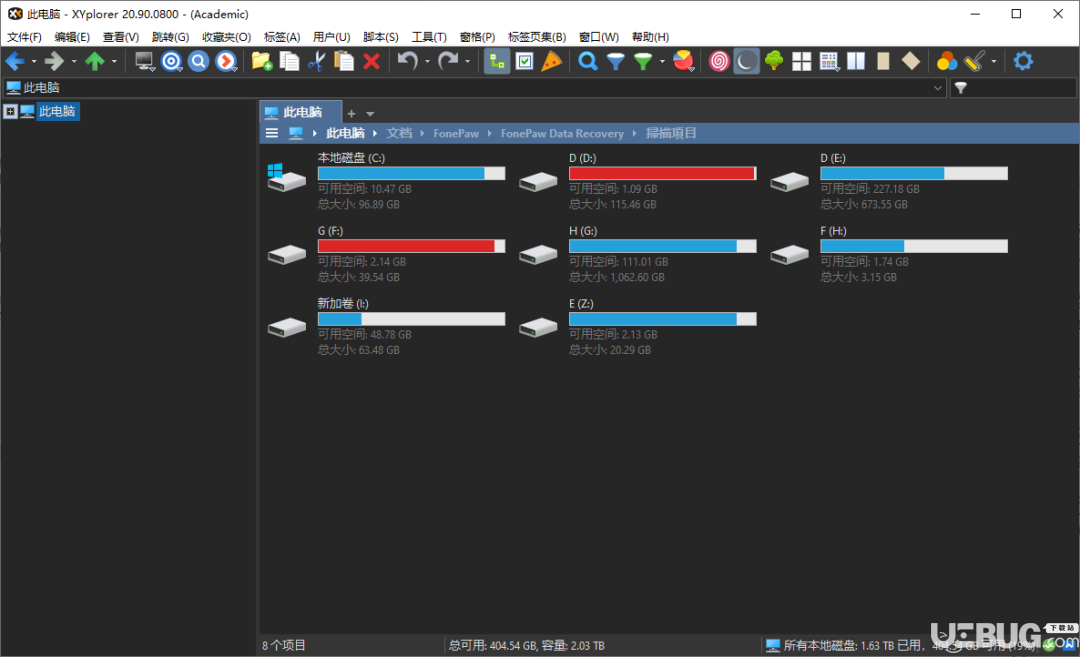
Task: Click the yellow brush customize icon
Action: pyautogui.click(x=974, y=61)
